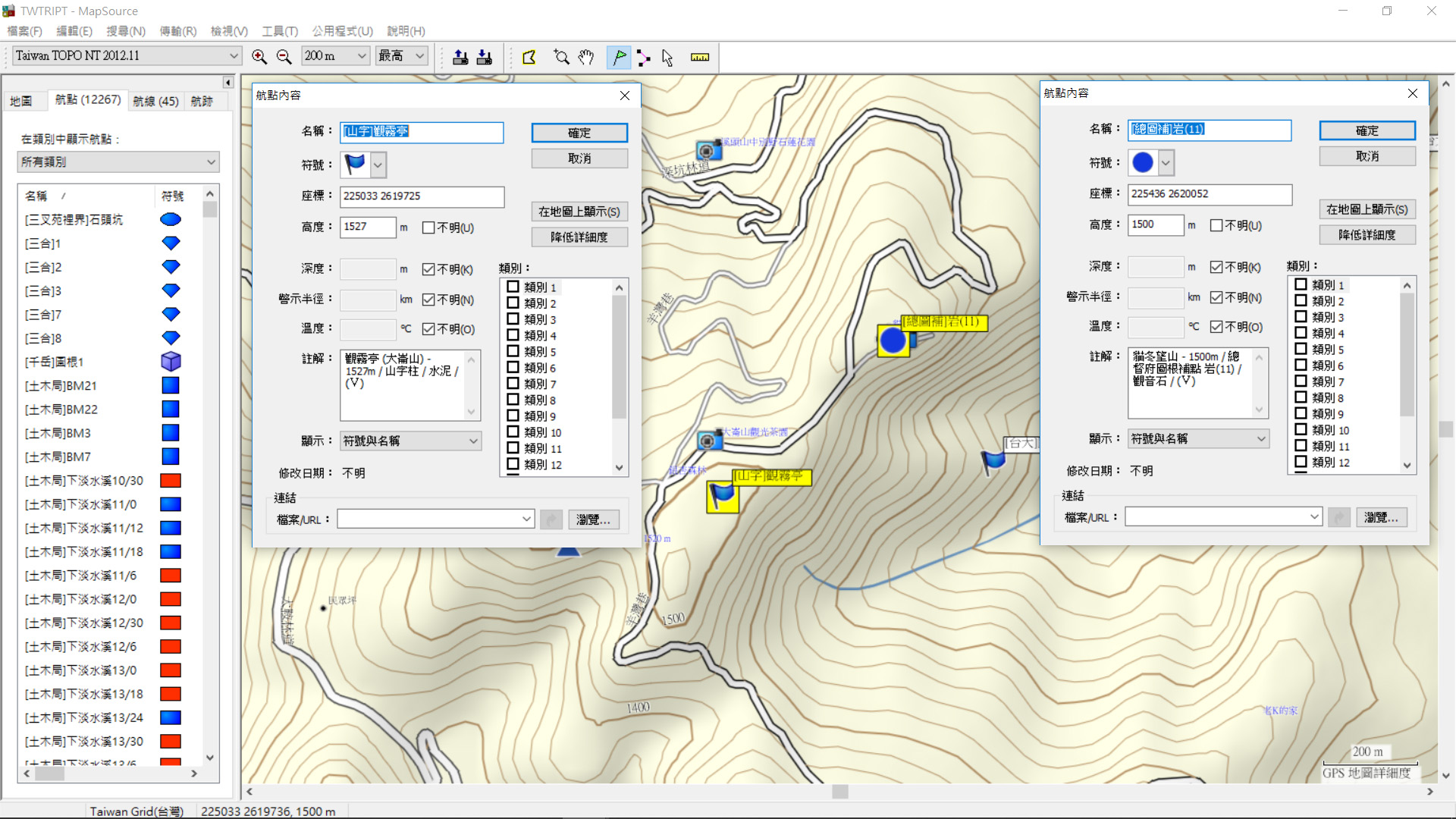1456x819 pixels.
Task: Check 類別 5 in left dialog
Action: (x=513, y=351)
